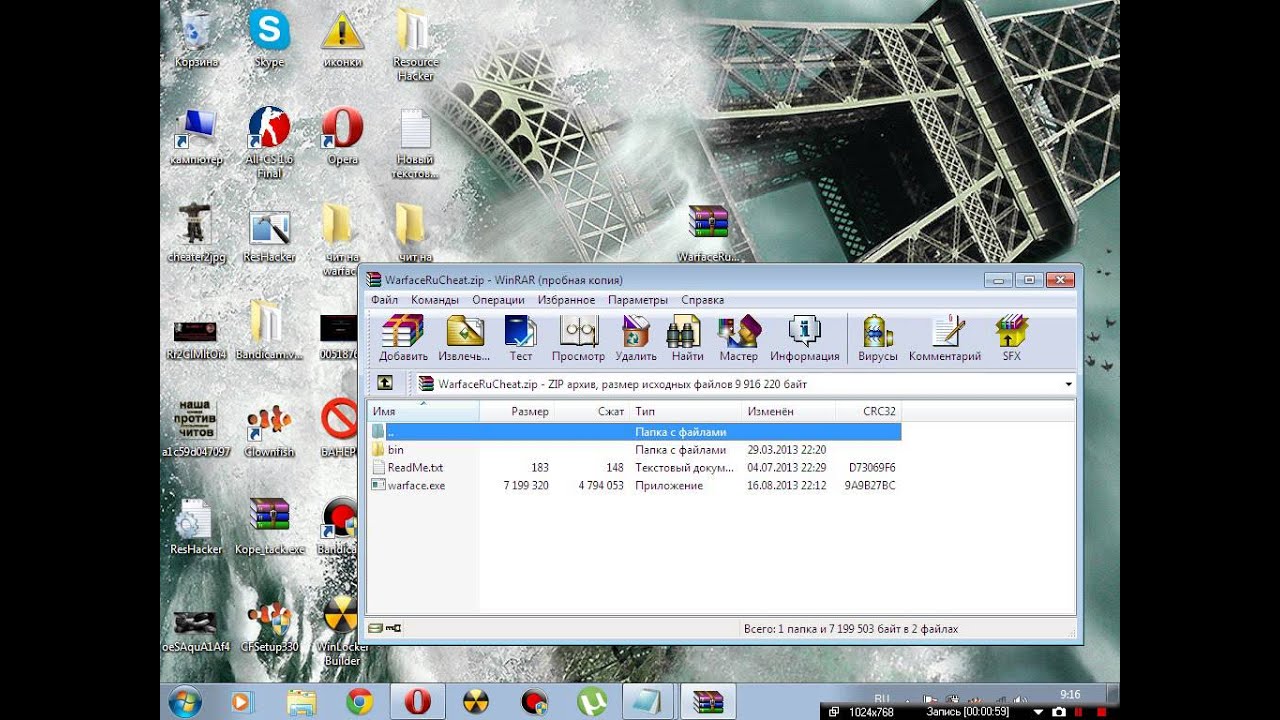Screen dimensions: 1280x720
Task: Click the RU language indicator in the tray
Action: coord(882,697)
